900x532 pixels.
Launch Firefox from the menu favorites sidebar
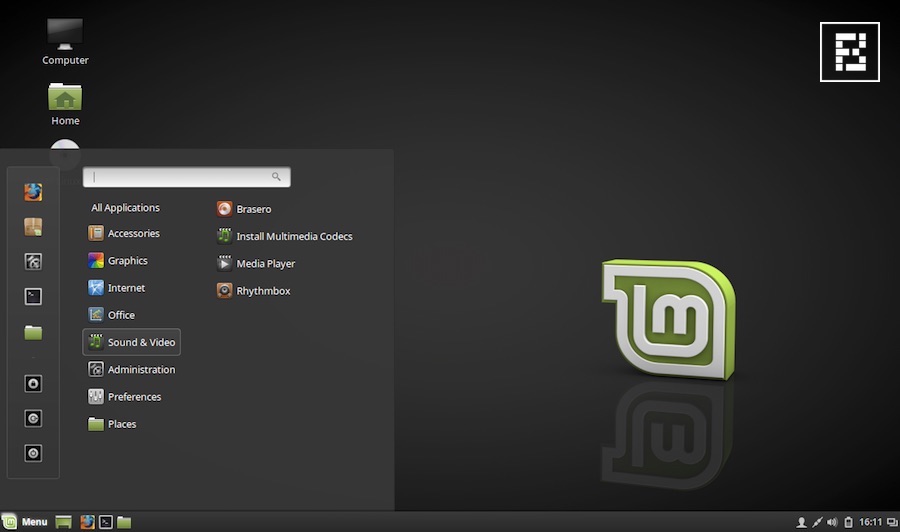click(33, 192)
